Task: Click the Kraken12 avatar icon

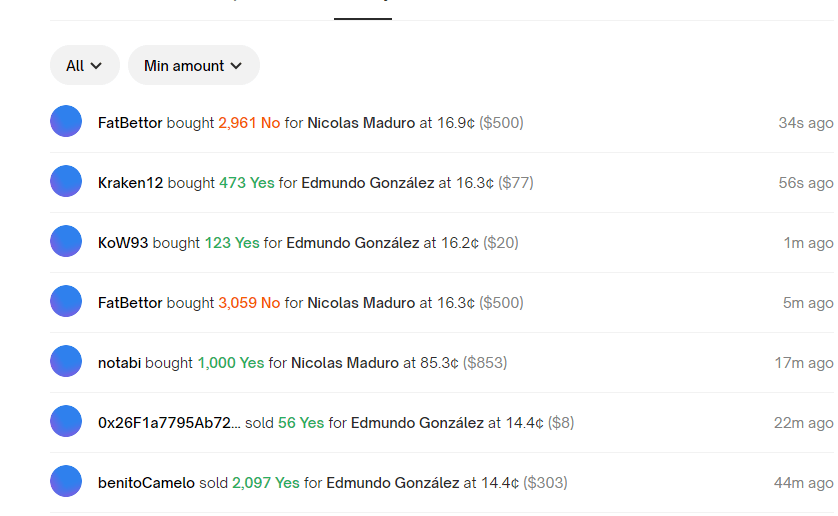Action: [x=66, y=182]
